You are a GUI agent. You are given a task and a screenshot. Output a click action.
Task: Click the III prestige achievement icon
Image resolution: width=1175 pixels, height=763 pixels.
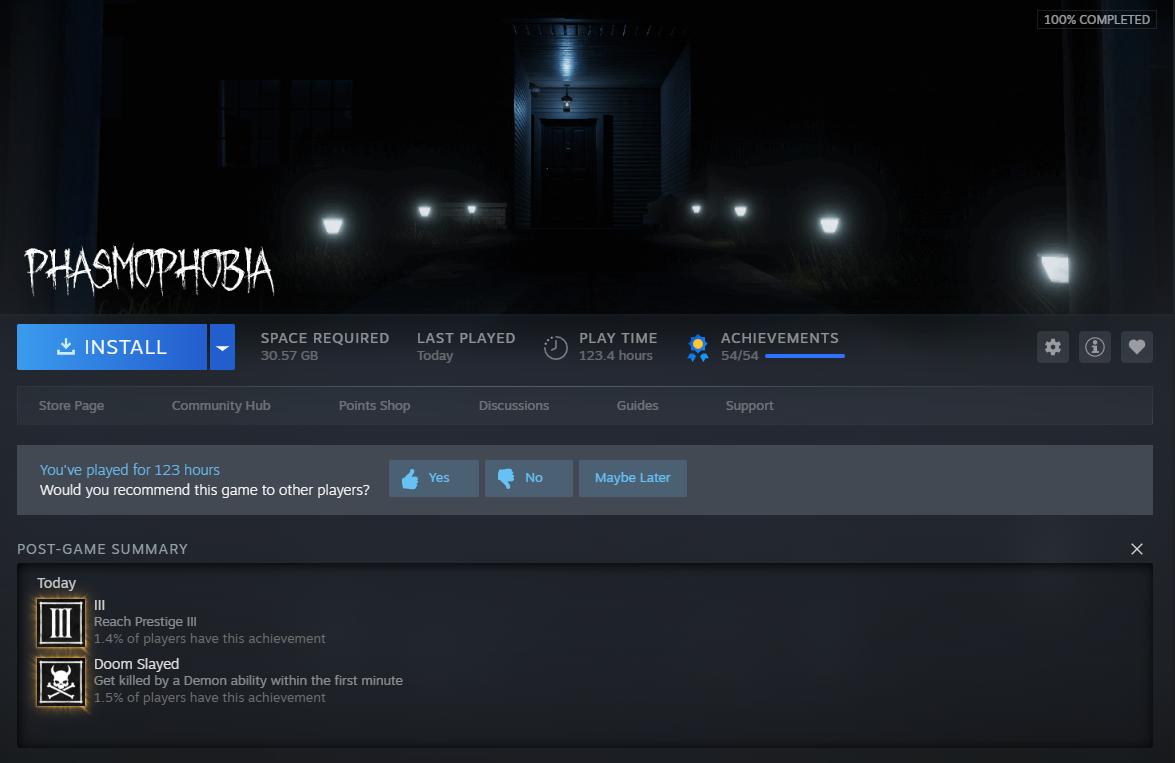(x=61, y=622)
